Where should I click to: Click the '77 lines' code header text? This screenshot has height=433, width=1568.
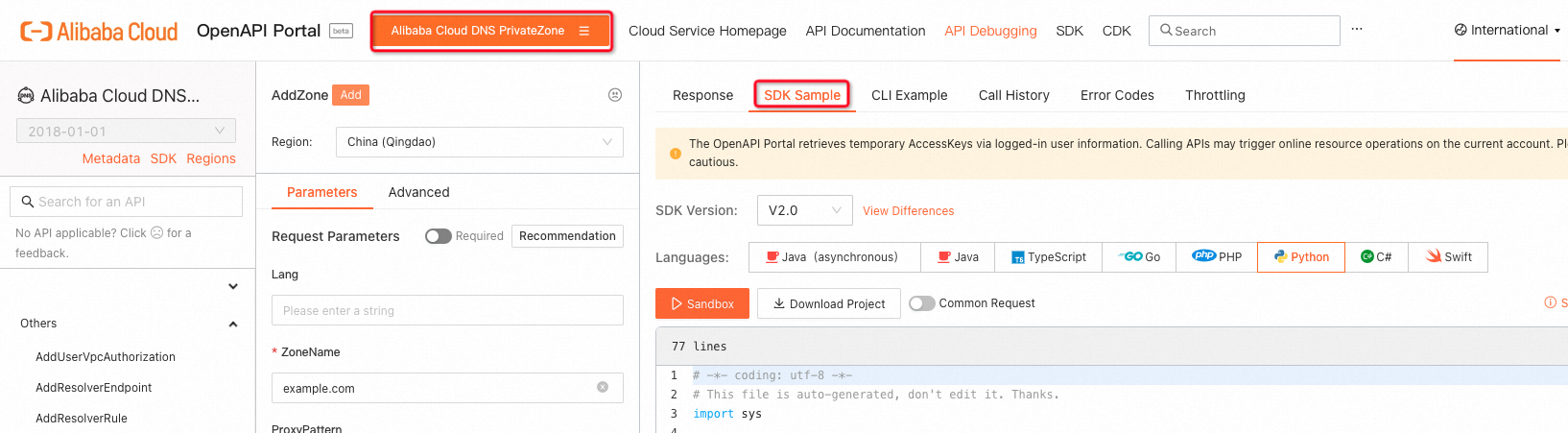(x=699, y=347)
